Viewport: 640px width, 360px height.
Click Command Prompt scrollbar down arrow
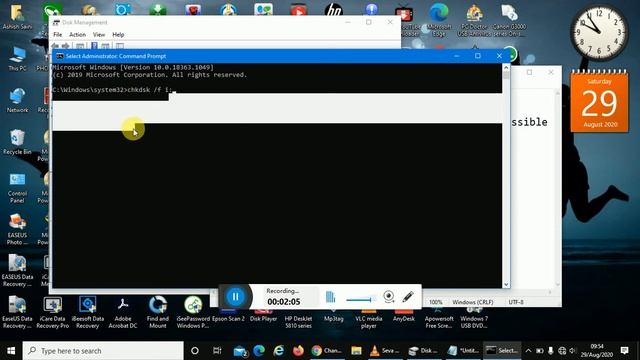(x=507, y=284)
